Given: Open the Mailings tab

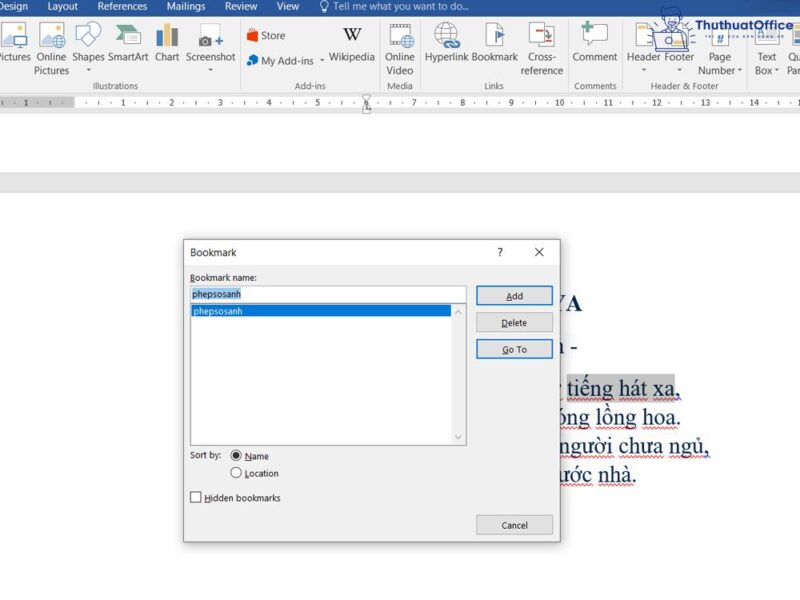Looking at the screenshot, I should click(186, 7).
